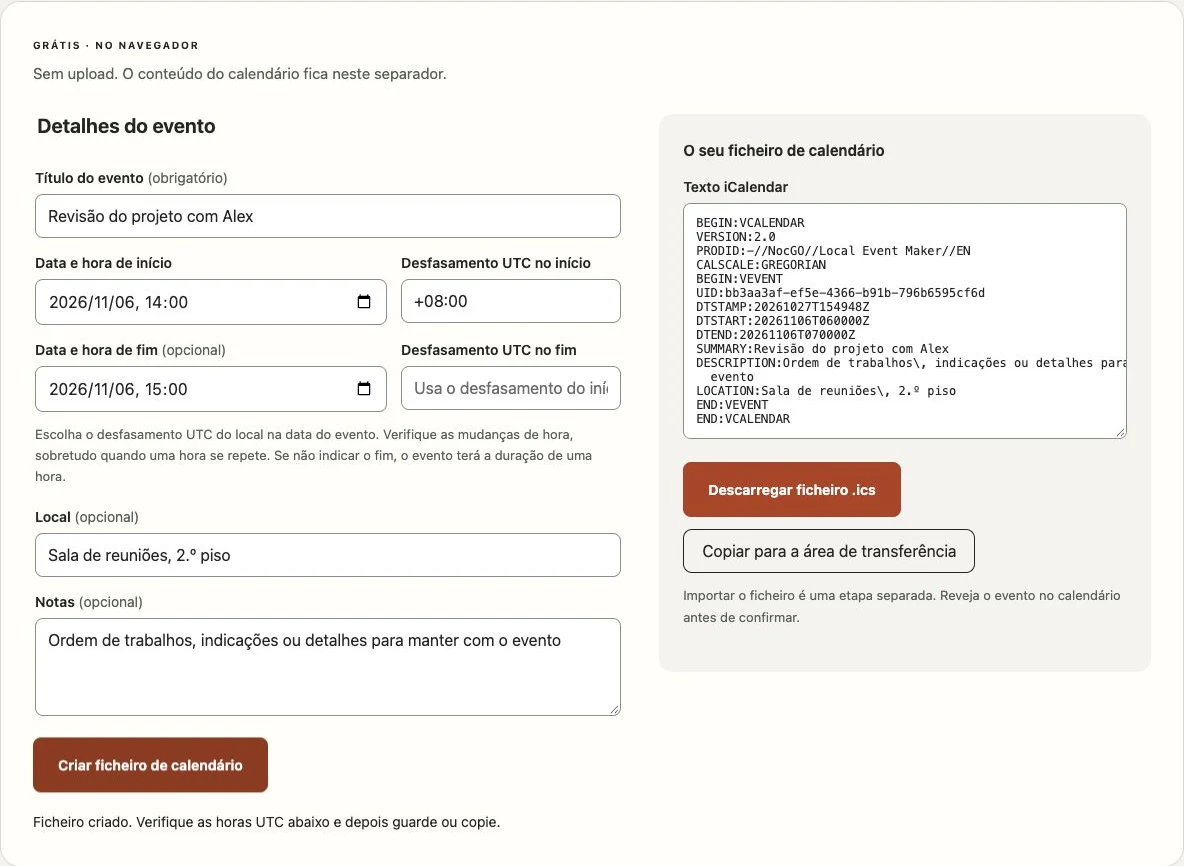Screen dimensions: 1184x866
Task: Click inside the Notas text area
Action: point(328,667)
